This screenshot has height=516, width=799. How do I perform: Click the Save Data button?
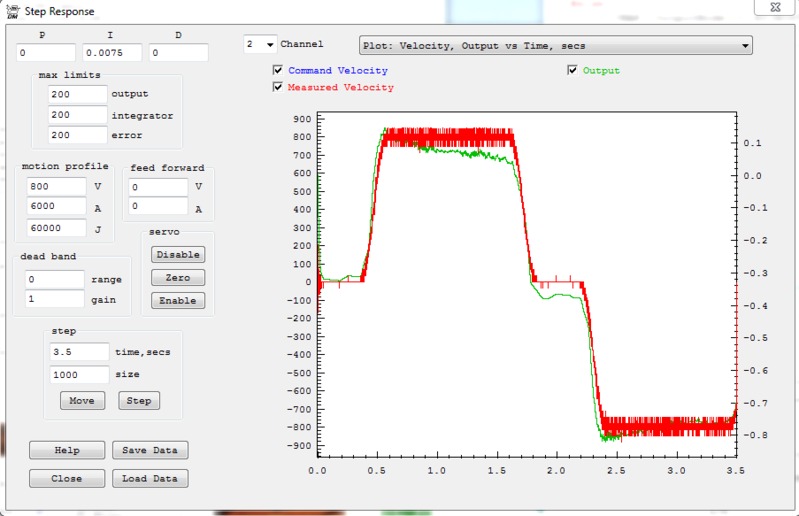pos(149,450)
